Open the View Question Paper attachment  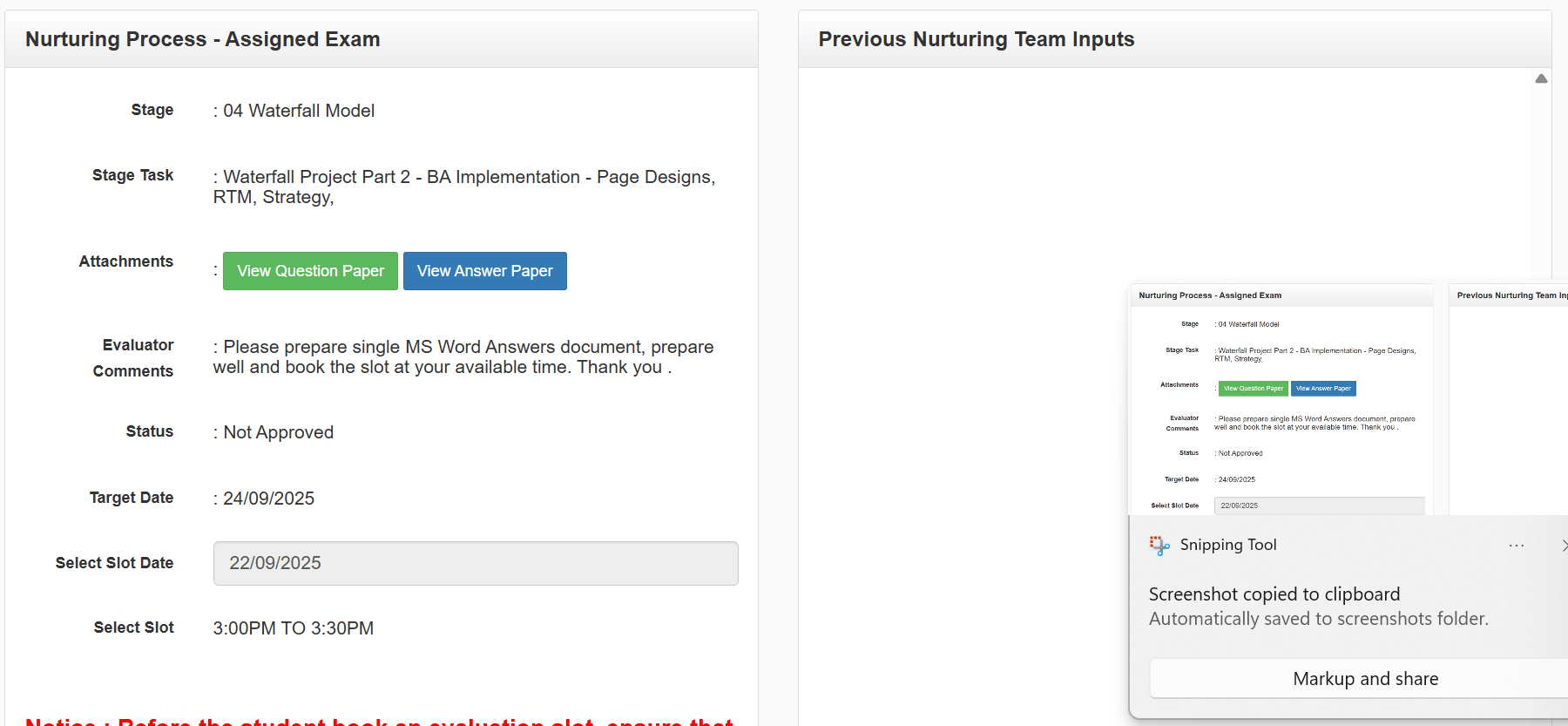pyautogui.click(x=310, y=271)
